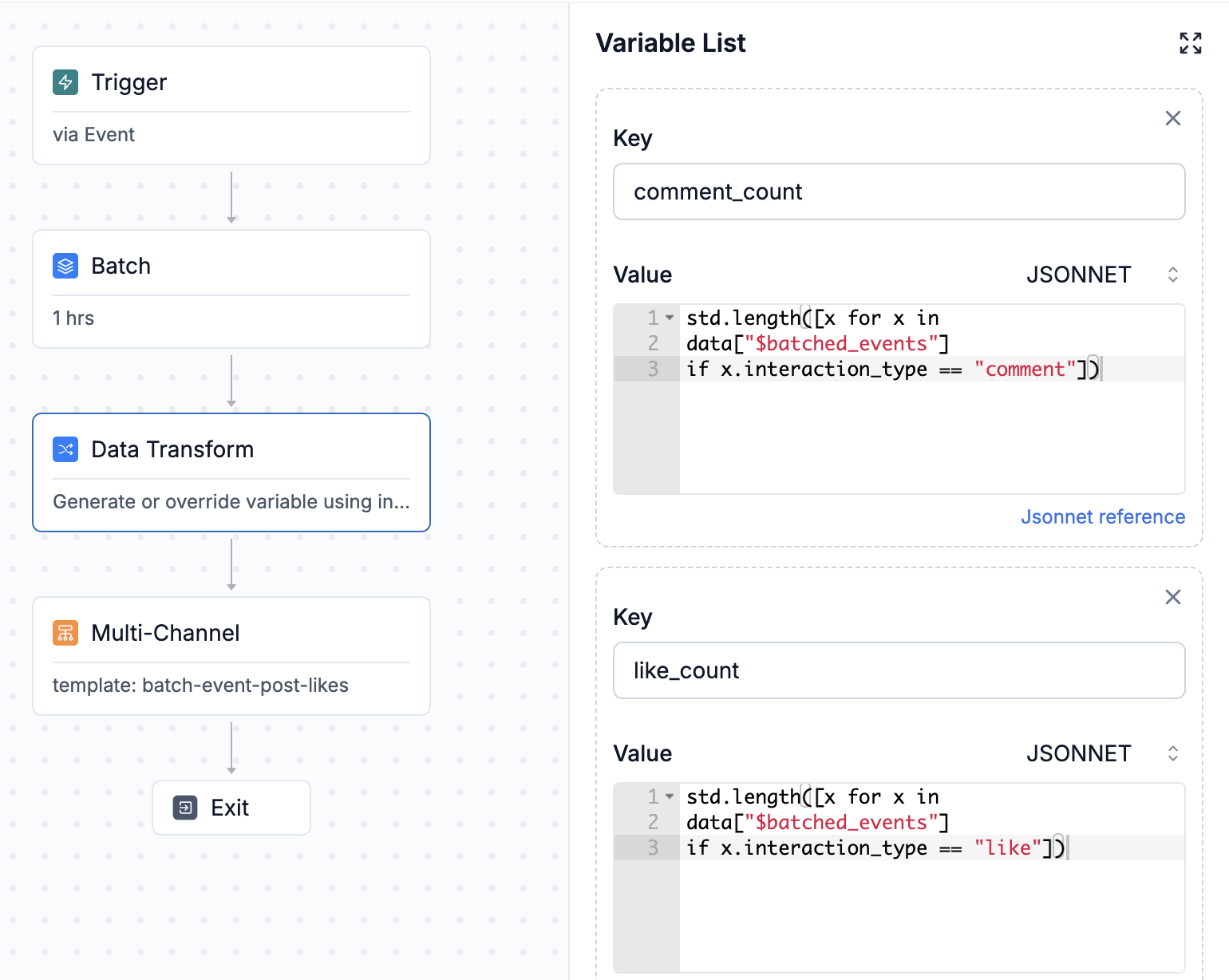The width and height of the screenshot is (1229, 980).
Task: Expand the Variable List panel to fullscreen
Action: pyautogui.click(x=1190, y=43)
